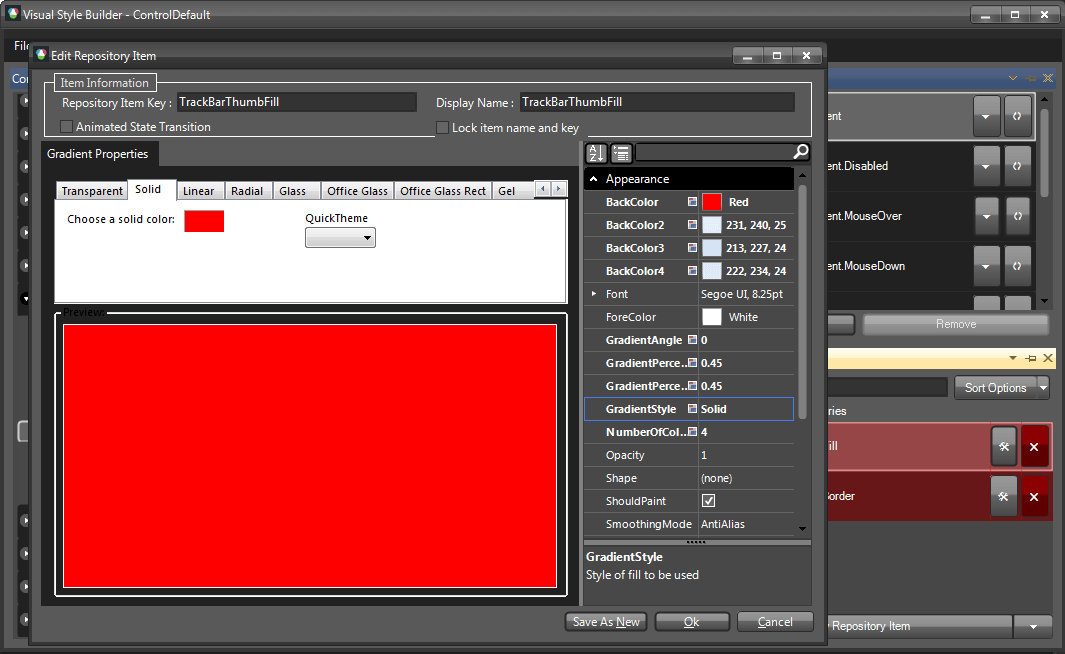This screenshot has height=654, width=1065.
Task: Select the alphabetical sort icon in properties panel
Action: [x=594, y=153]
